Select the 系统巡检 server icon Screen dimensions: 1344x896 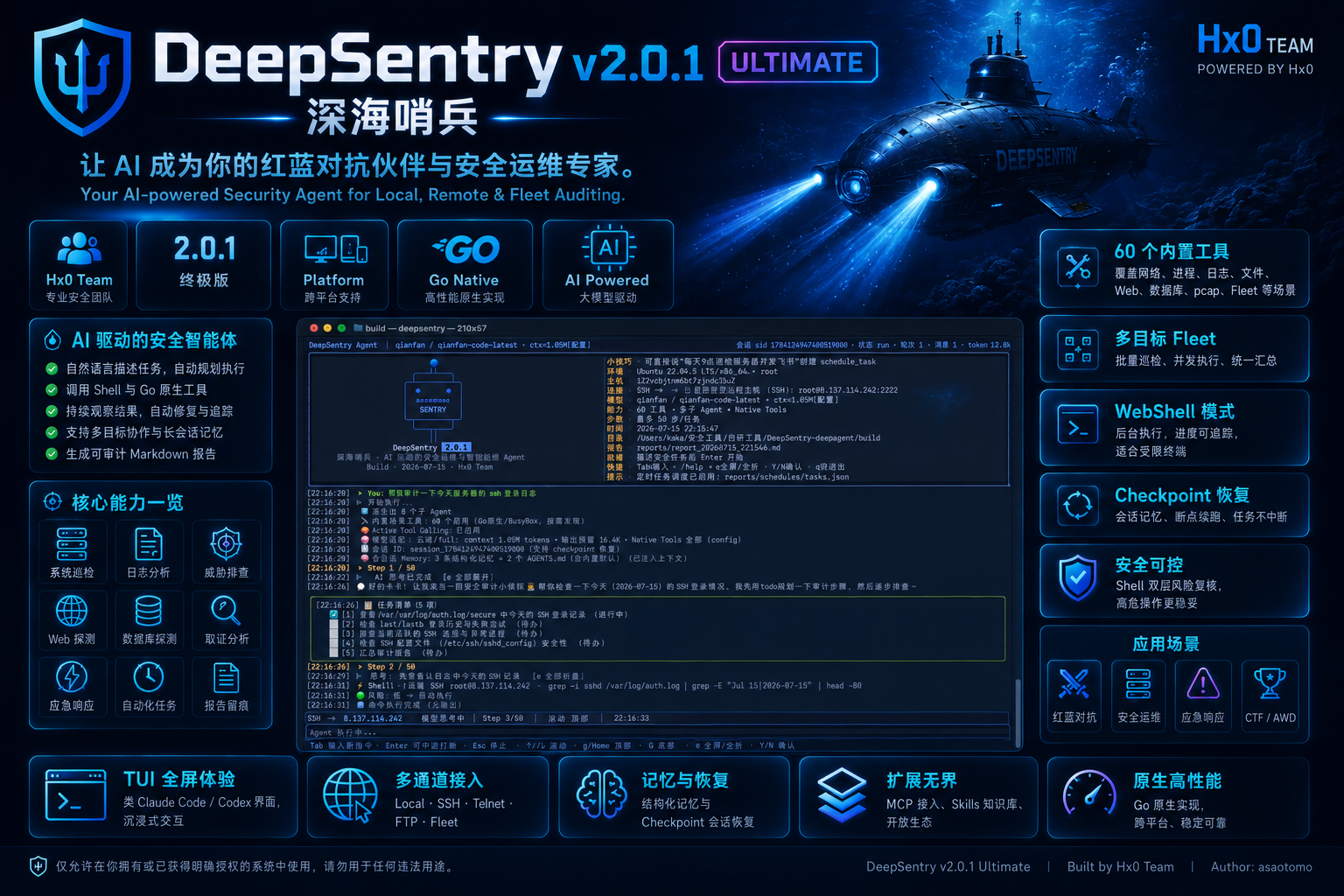tap(72, 543)
